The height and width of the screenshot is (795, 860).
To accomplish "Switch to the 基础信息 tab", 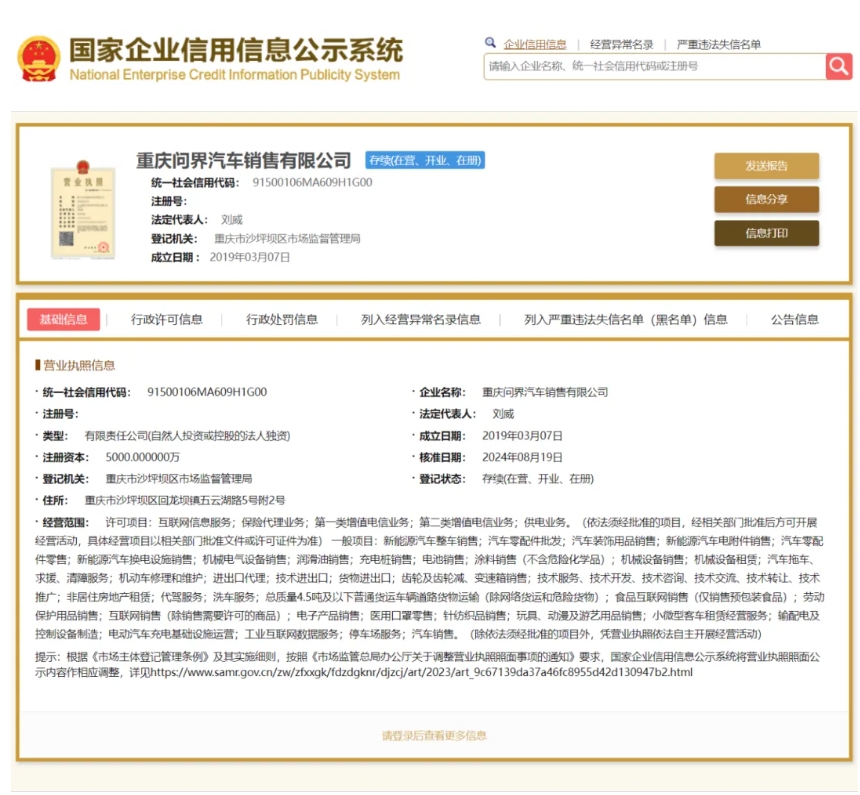I will (64, 319).
